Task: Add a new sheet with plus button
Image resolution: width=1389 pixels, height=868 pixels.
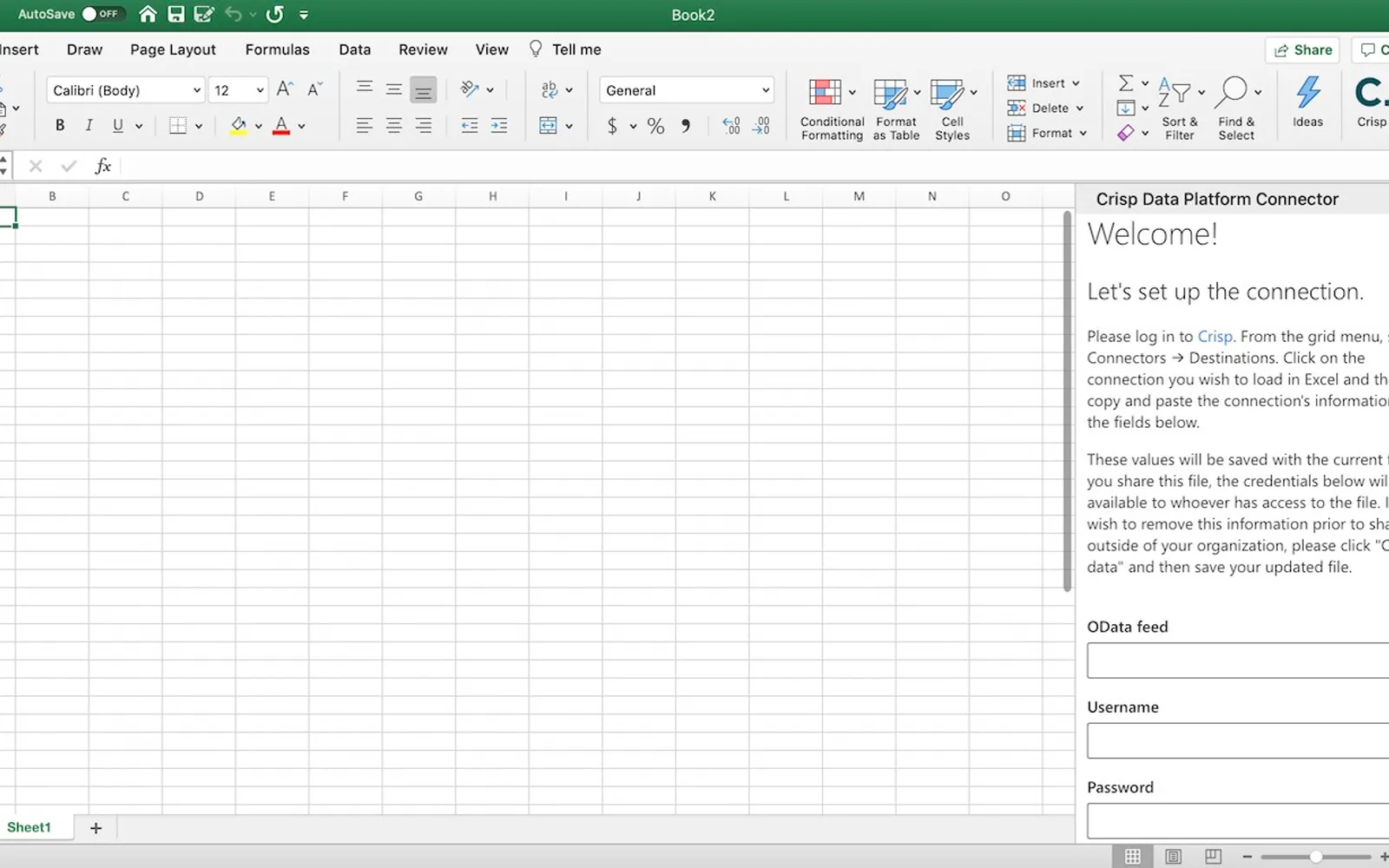Action: pos(95,828)
